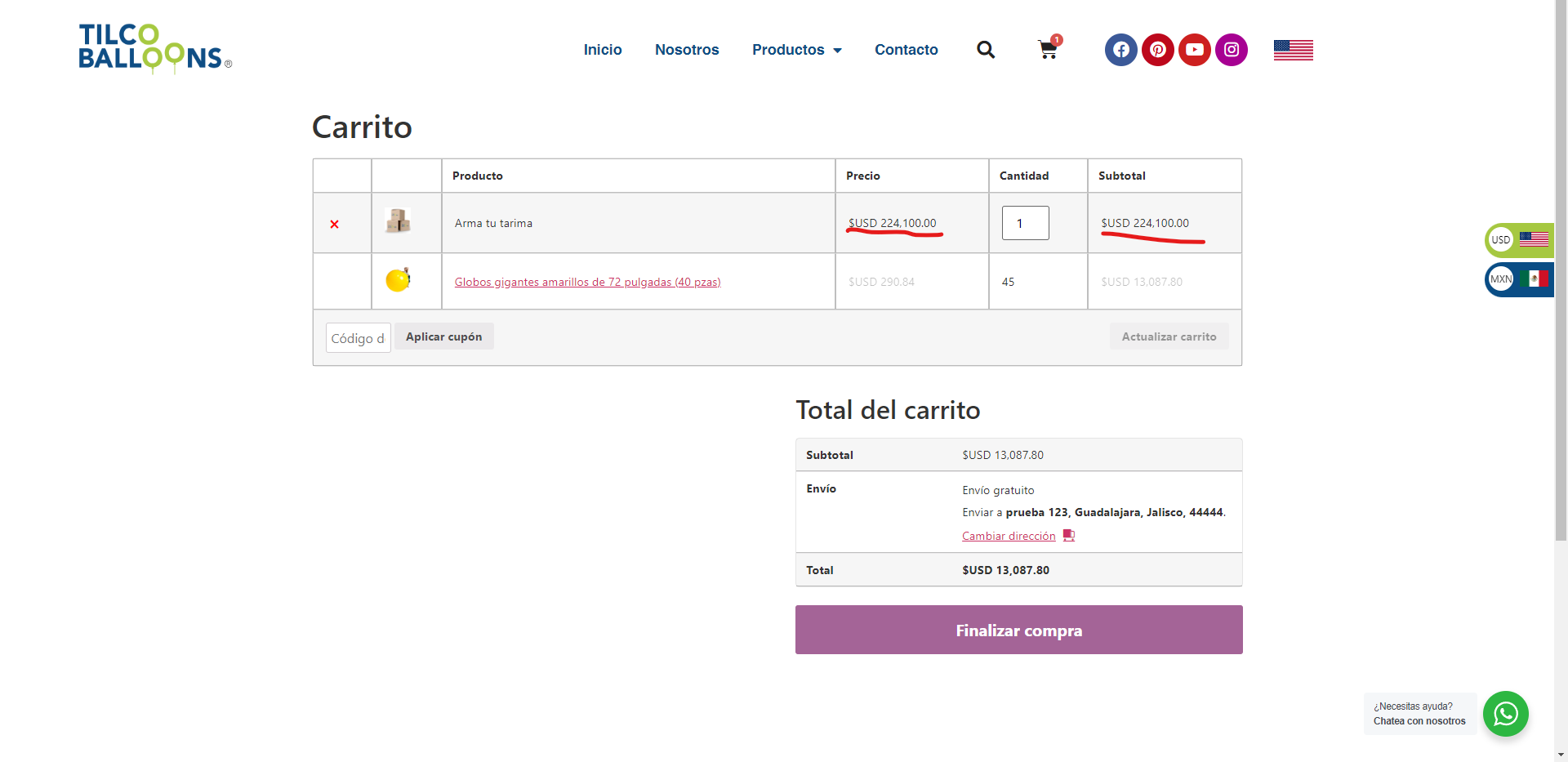1568x762 pixels.
Task: Click the US flag language selector
Action: click(x=1293, y=50)
